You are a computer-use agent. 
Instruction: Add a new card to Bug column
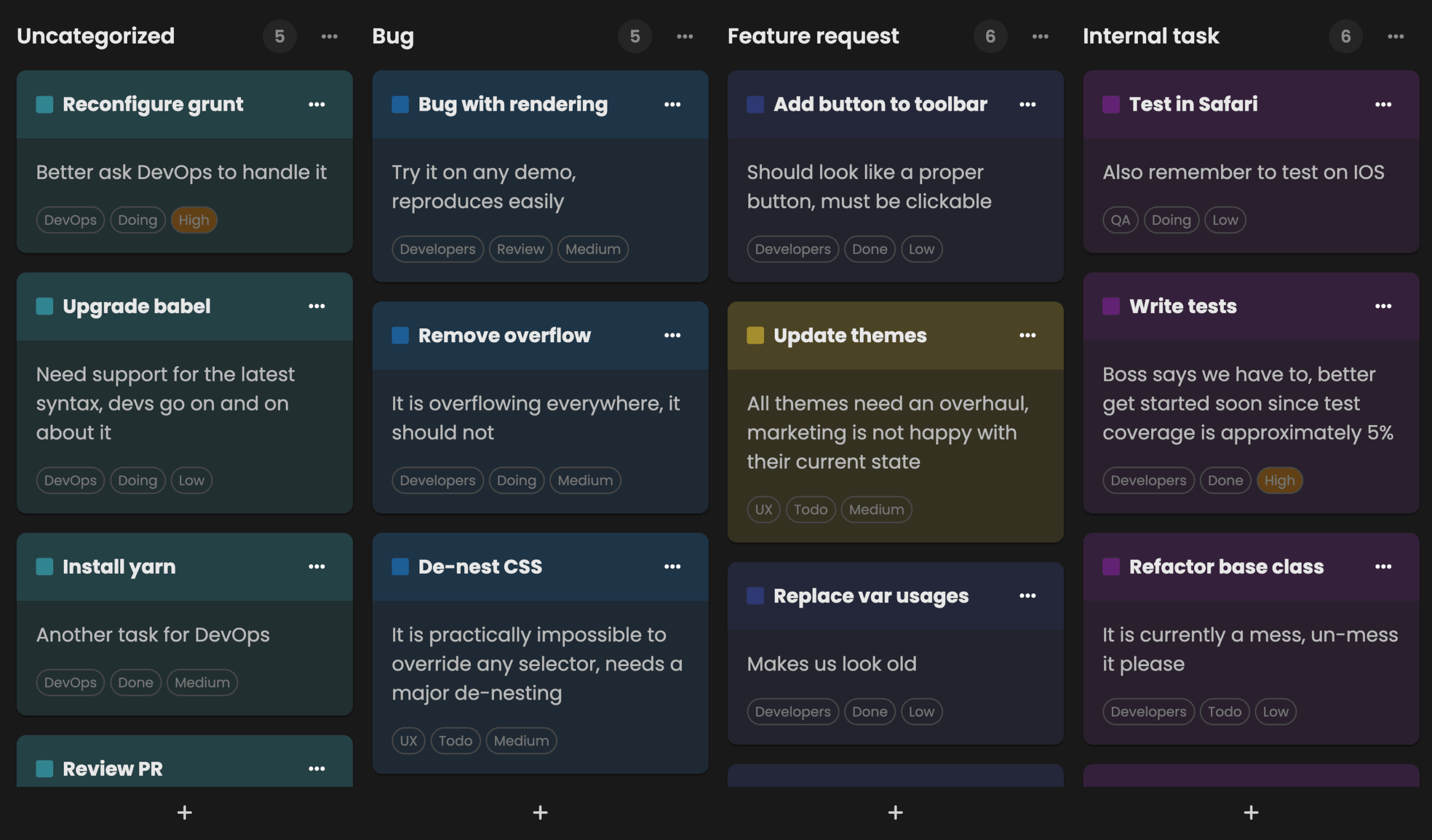click(540, 812)
